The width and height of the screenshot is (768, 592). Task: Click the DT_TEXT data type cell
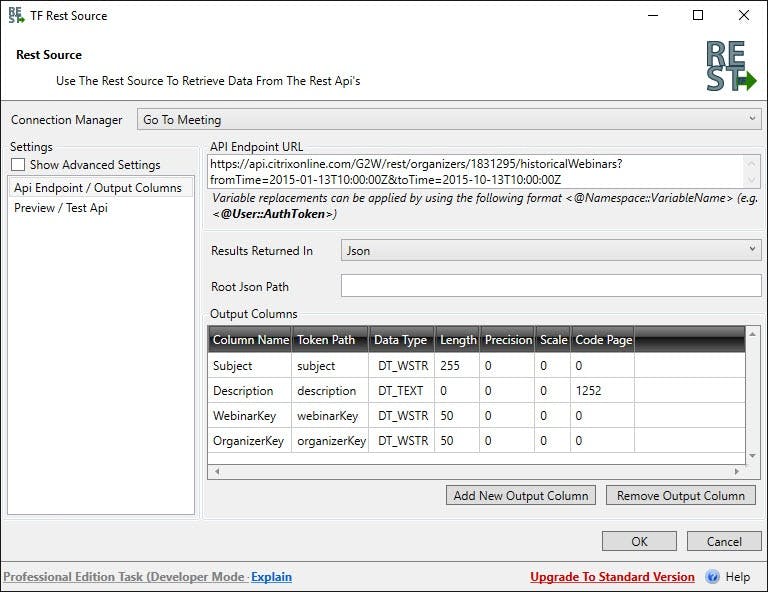400,391
